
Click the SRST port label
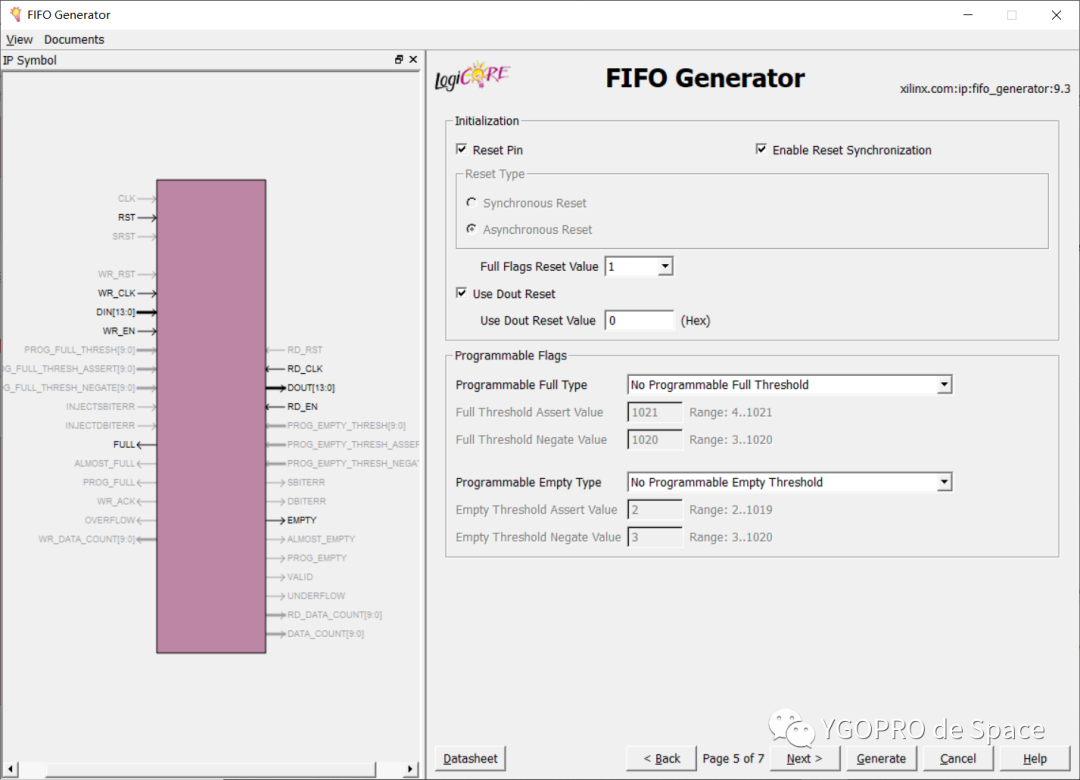tap(124, 236)
